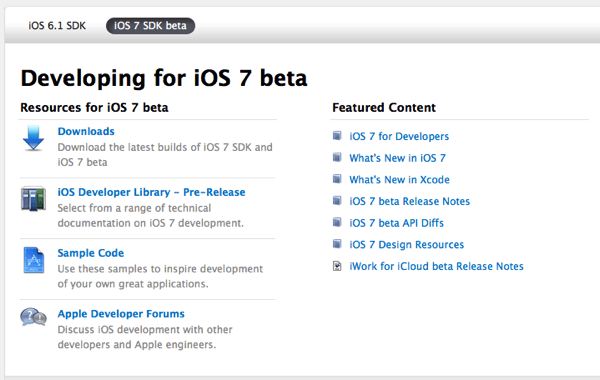Open iOS 7 for Developers link
Screen dimensions: 600x380
click(399, 136)
